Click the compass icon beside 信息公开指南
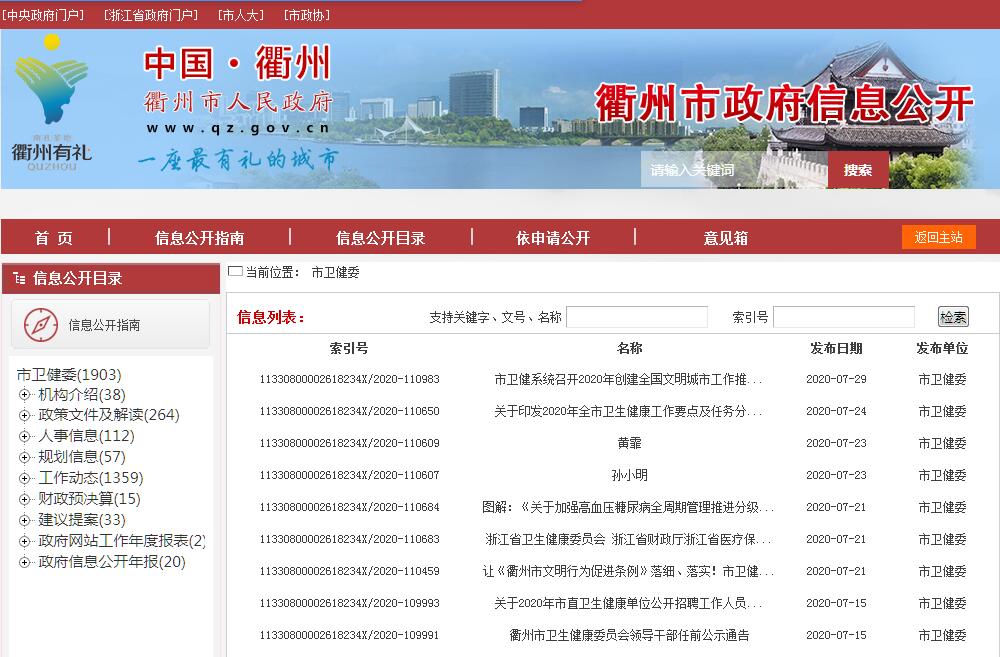1000x657 pixels. 40,325
